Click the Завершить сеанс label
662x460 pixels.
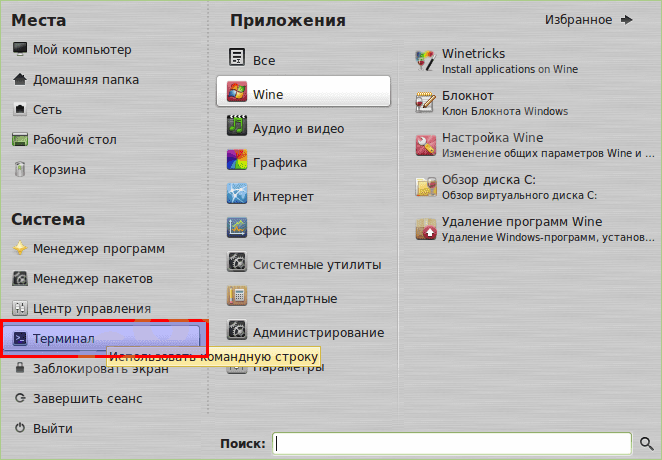click(x=88, y=398)
